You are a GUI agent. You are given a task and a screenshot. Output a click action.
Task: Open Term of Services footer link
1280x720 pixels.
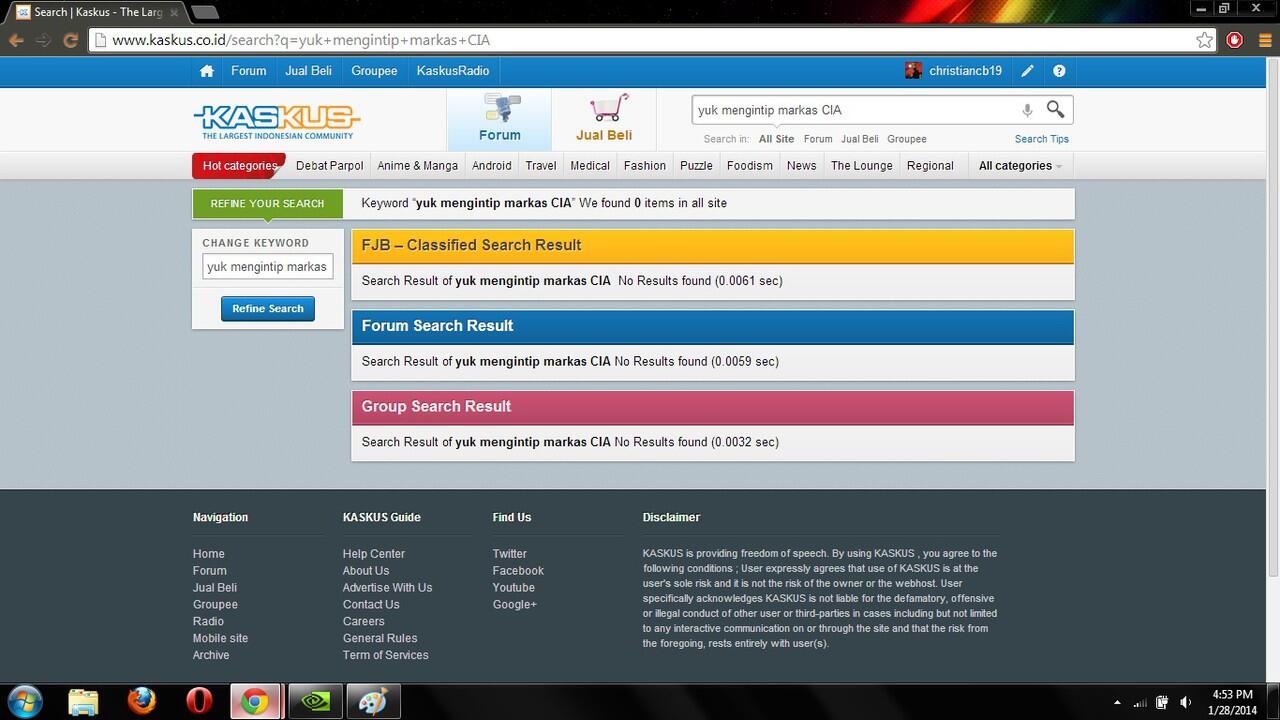click(x=385, y=655)
